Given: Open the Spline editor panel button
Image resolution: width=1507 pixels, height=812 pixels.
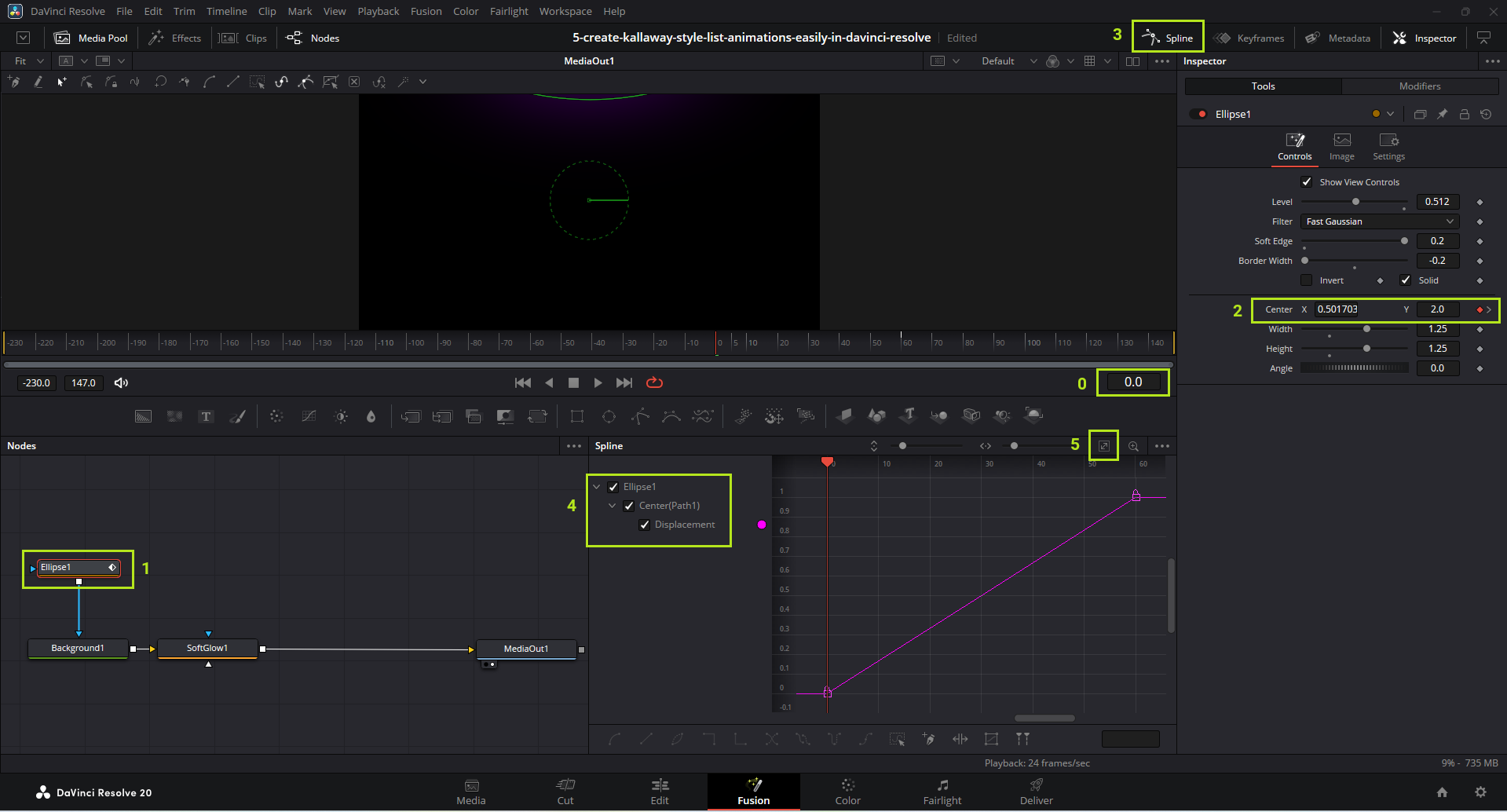Looking at the screenshot, I should click(1168, 38).
